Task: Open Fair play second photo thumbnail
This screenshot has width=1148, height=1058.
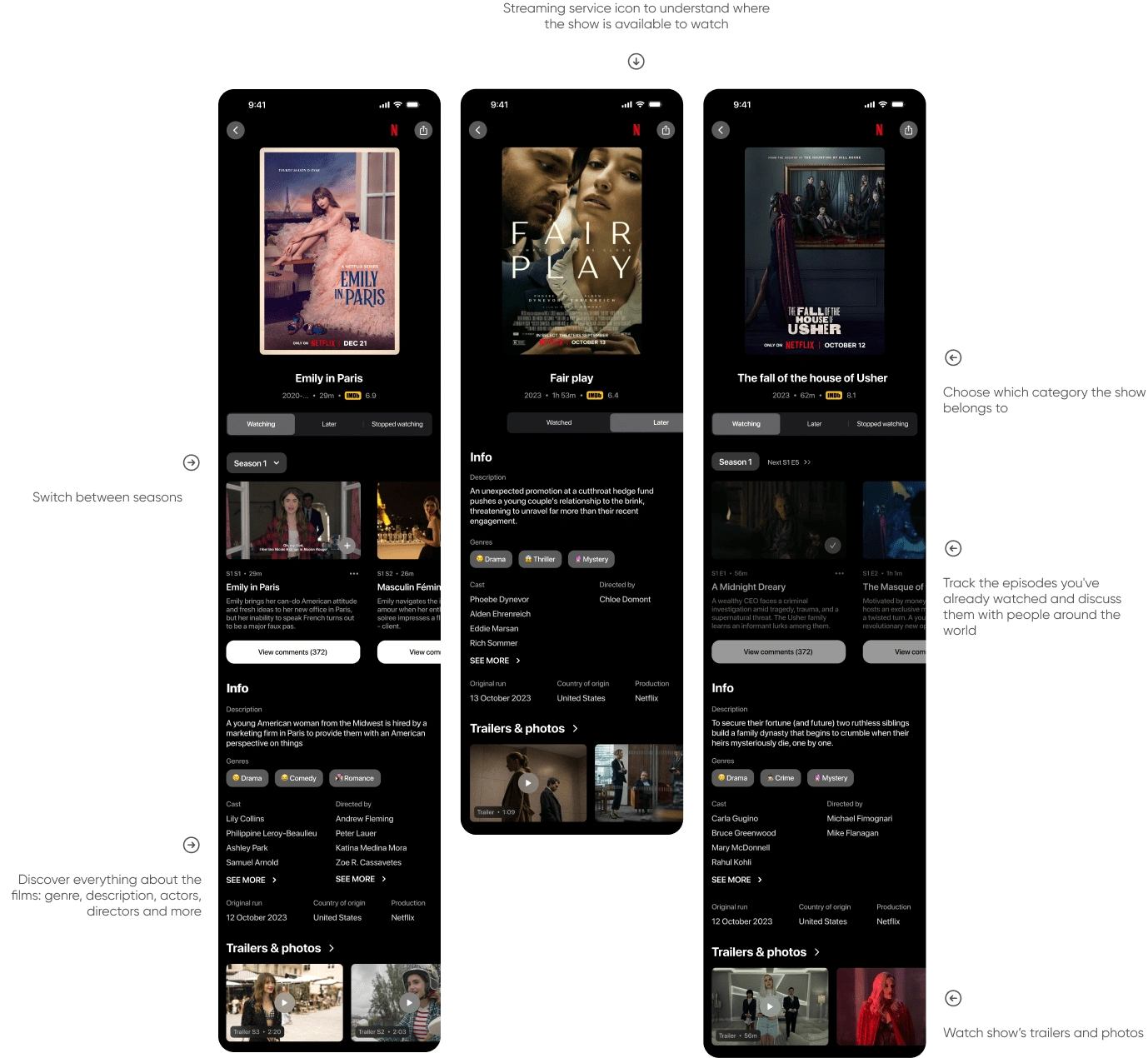Action: (x=639, y=783)
